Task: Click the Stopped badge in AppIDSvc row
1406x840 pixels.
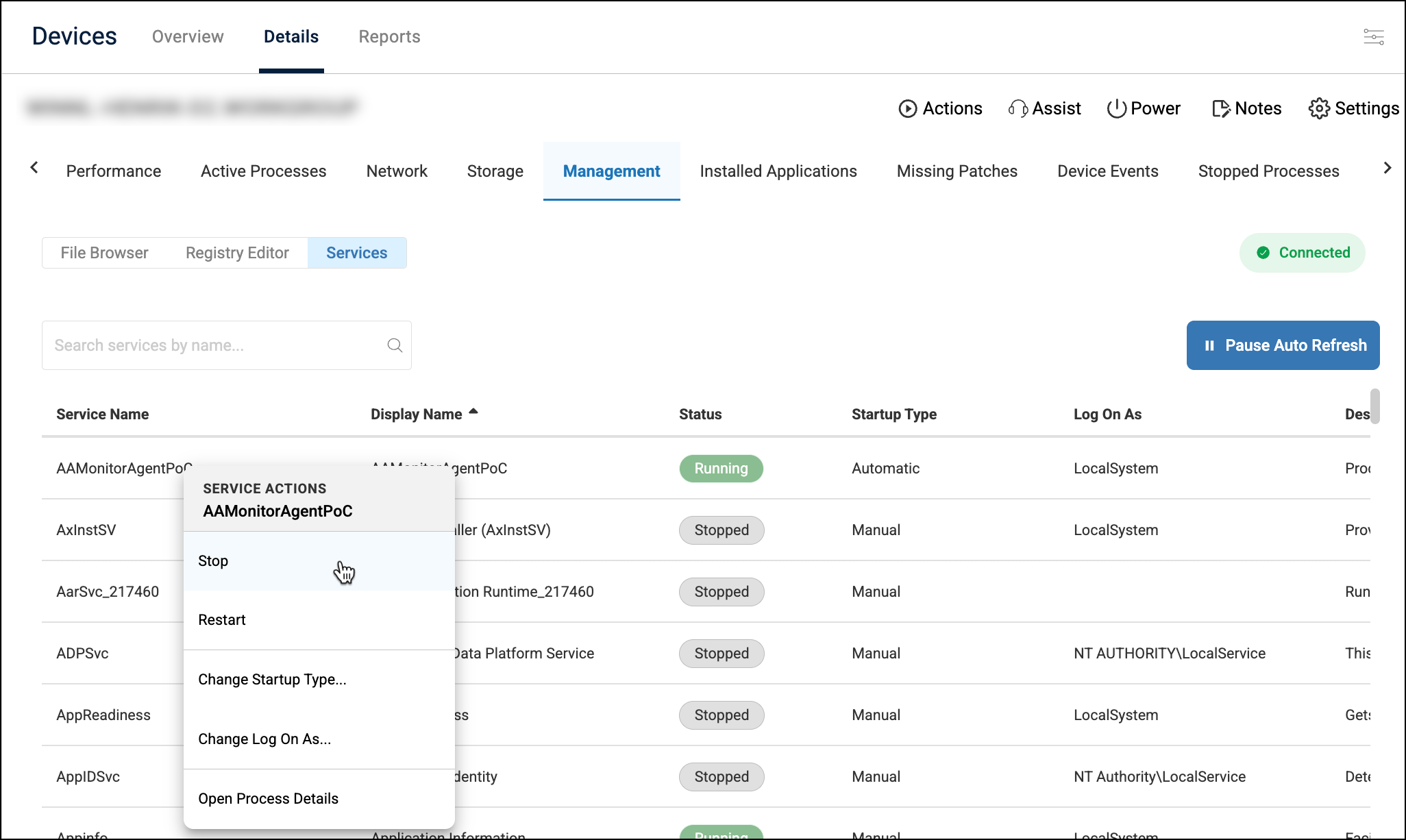Action: click(721, 777)
